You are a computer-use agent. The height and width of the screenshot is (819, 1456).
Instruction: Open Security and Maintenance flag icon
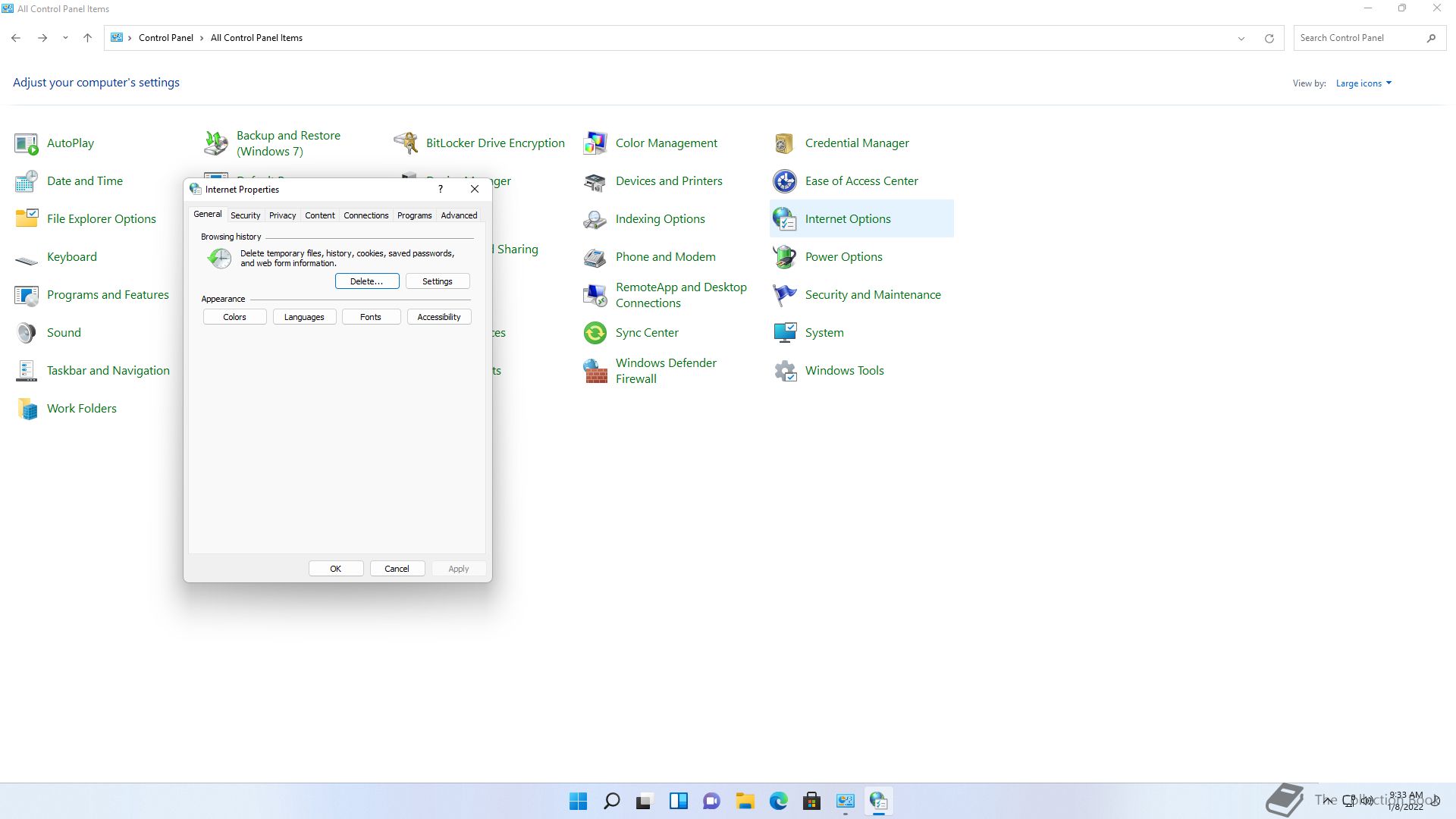[x=785, y=295]
